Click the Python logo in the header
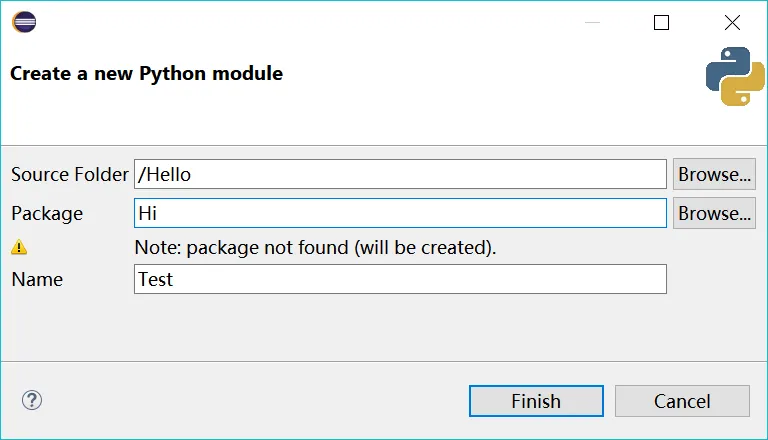Screen dimensions: 768x440 click(x=735, y=76)
